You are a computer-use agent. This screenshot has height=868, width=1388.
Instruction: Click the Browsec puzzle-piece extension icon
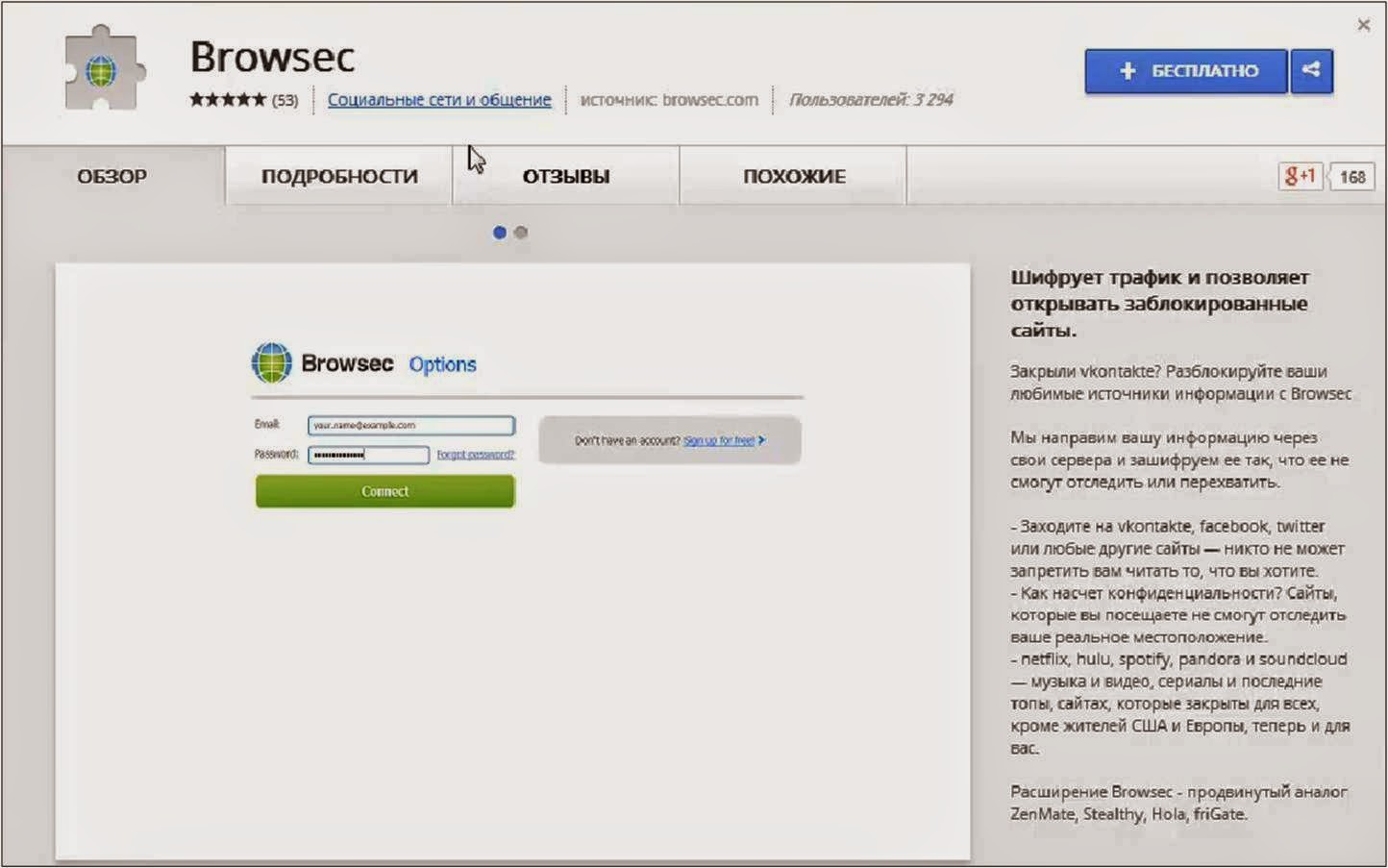[104, 70]
